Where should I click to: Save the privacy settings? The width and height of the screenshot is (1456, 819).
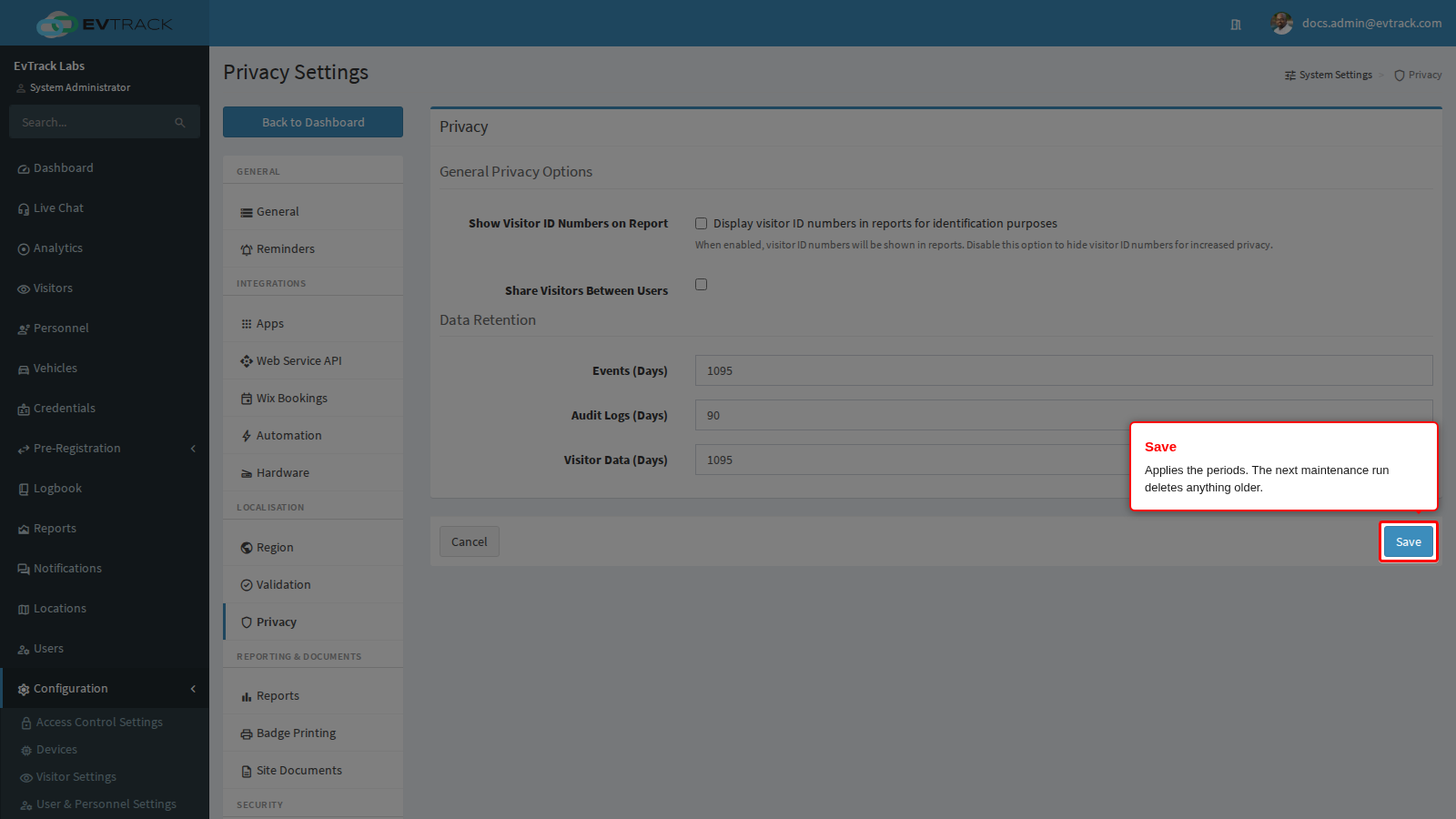coord(1409,541)
